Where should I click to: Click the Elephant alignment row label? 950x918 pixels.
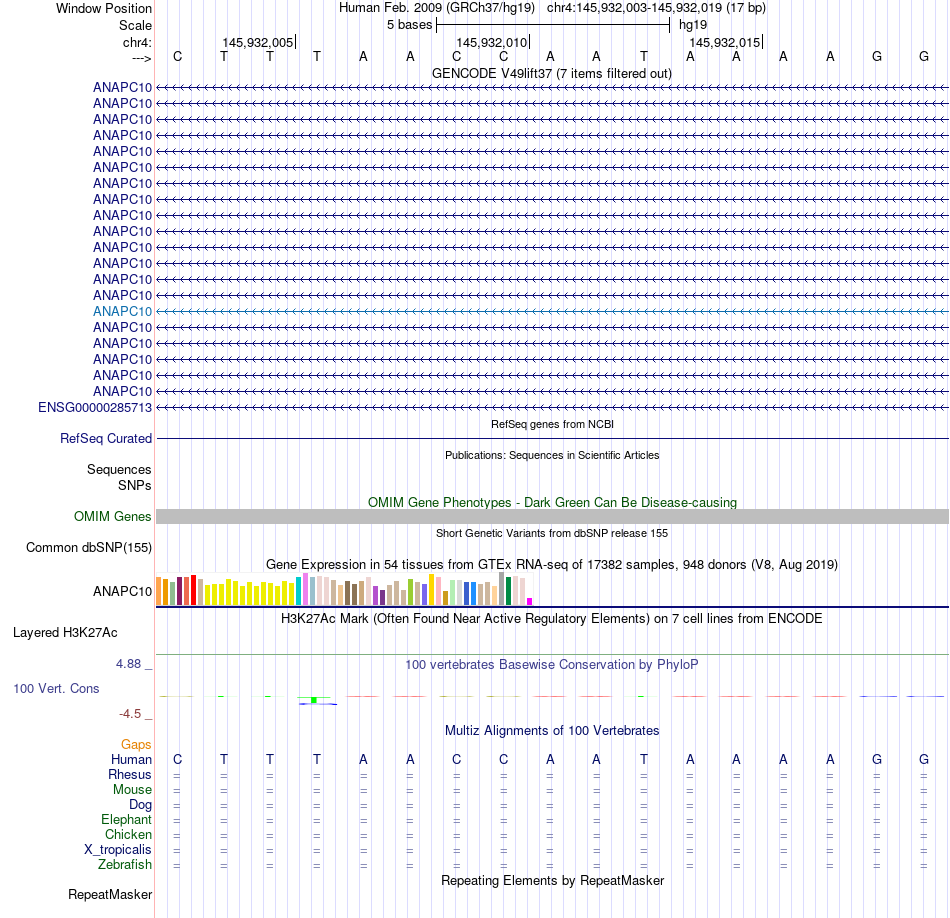tap(127, 820)
